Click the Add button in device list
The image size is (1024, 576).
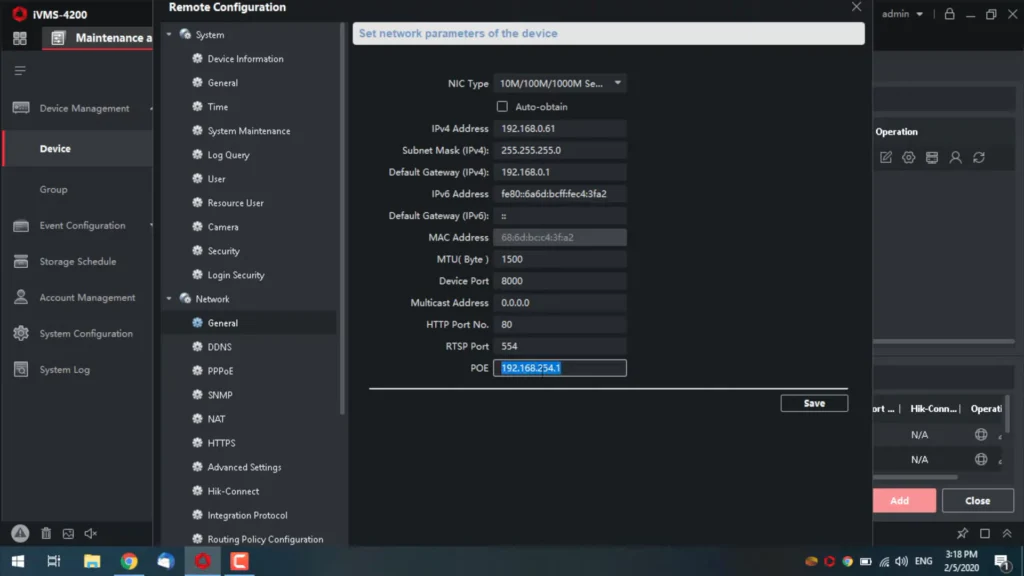[x=904, y=500]
